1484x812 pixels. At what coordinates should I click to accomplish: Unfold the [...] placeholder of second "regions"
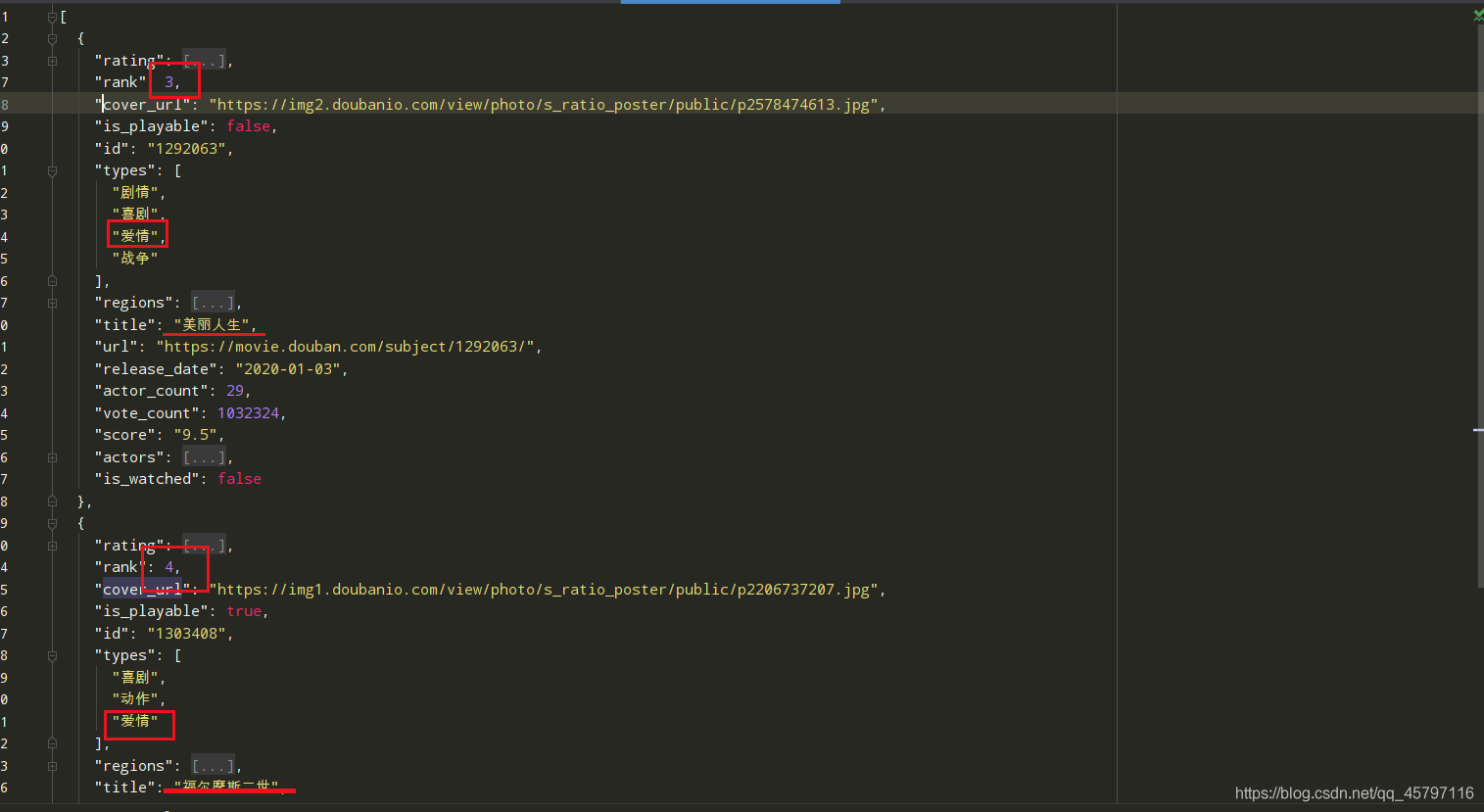coord(213,766)
